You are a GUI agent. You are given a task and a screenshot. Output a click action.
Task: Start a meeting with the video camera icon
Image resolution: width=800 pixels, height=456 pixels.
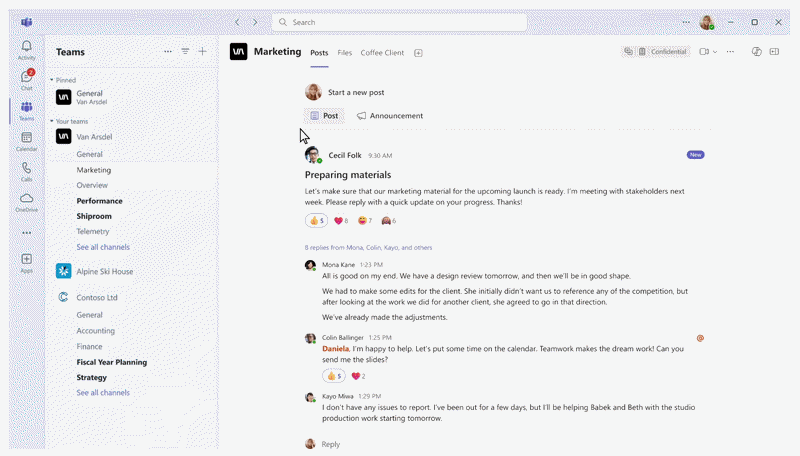coord(704,52)
